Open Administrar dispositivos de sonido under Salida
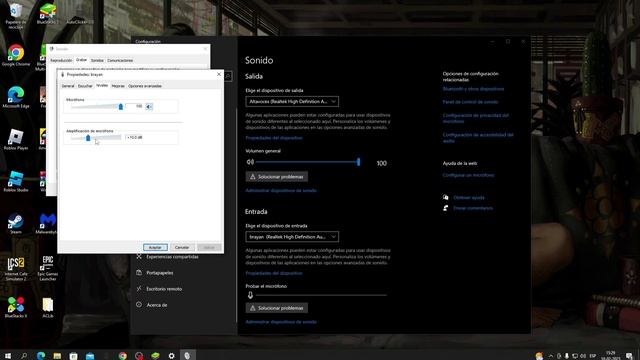This screenshot has width=640, height=360. click(x=281, y=191)
